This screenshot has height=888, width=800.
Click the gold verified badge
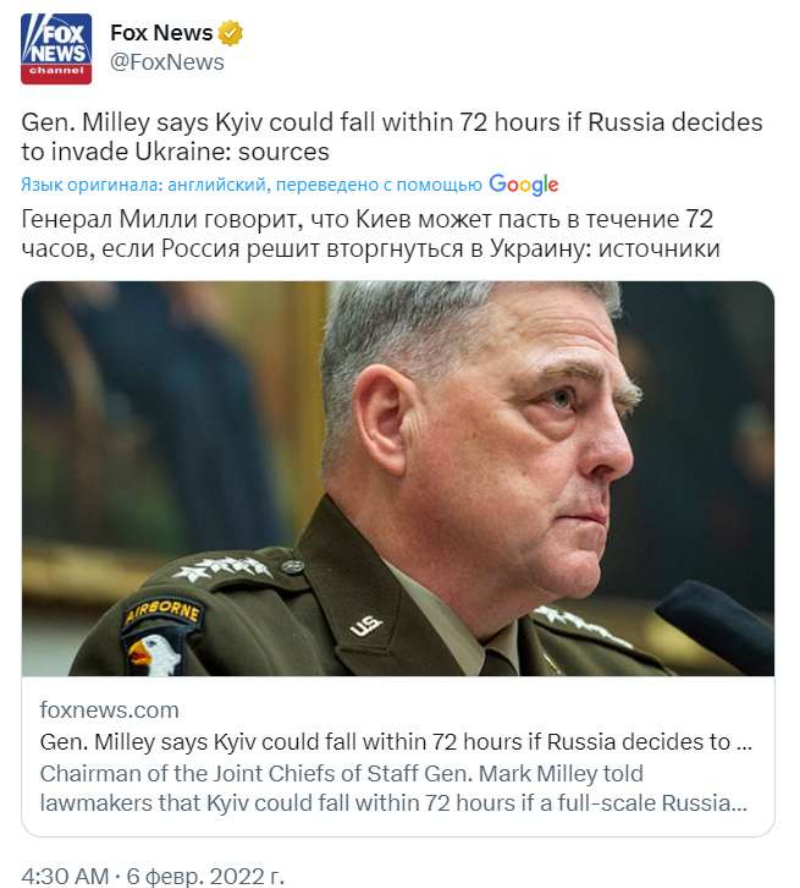[x=231, y=33]
